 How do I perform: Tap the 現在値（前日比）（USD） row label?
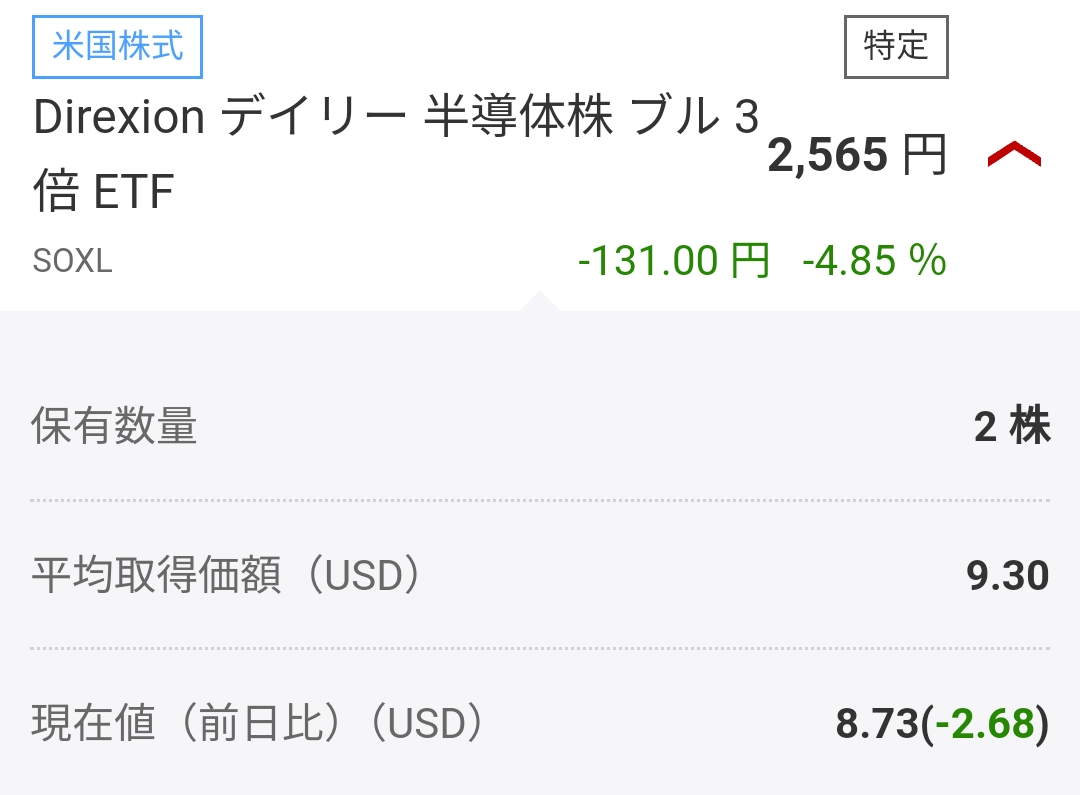pos(258,724)
